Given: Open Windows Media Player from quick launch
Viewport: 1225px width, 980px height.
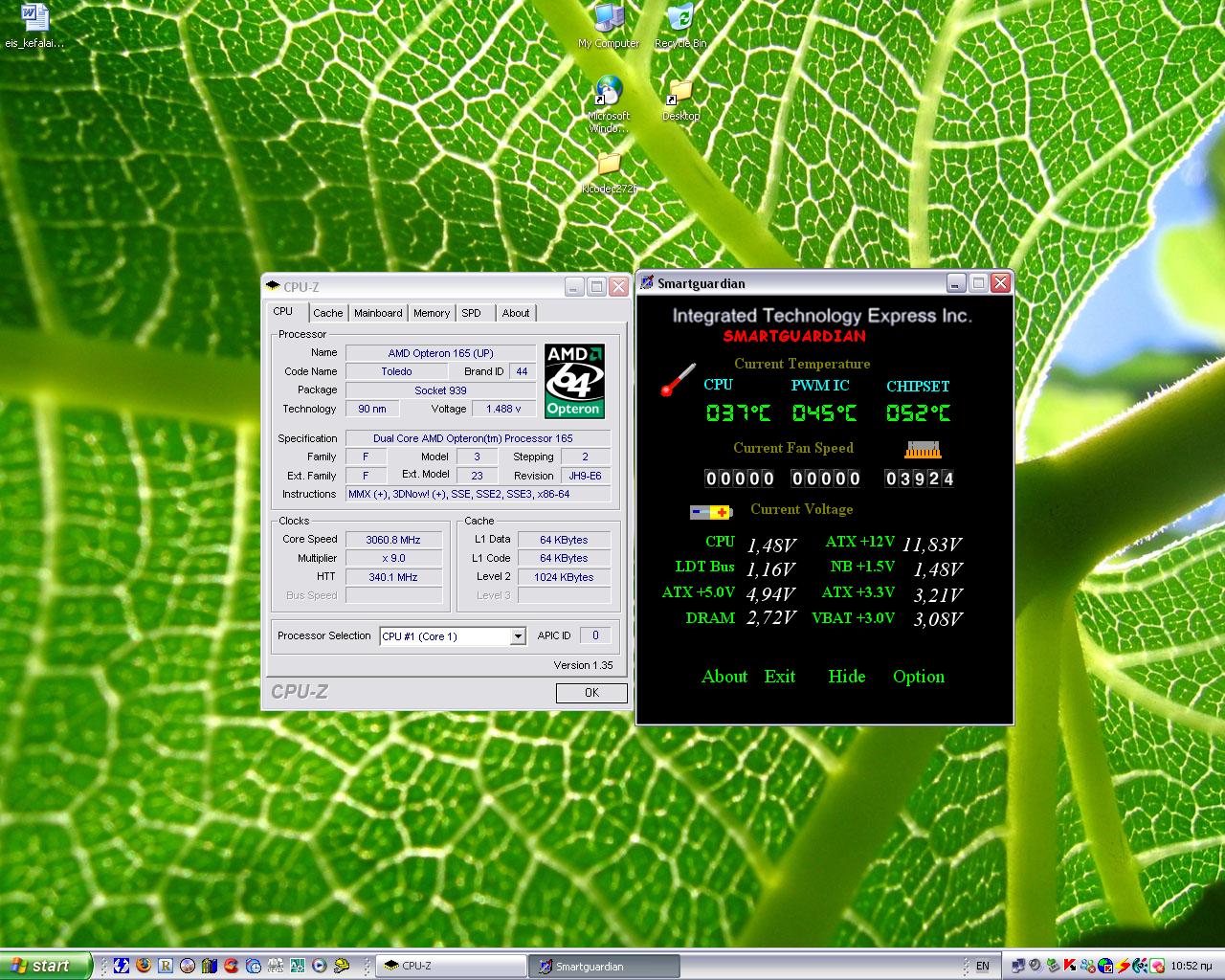Looking at the screenshot, I should [x=320, y=966].
